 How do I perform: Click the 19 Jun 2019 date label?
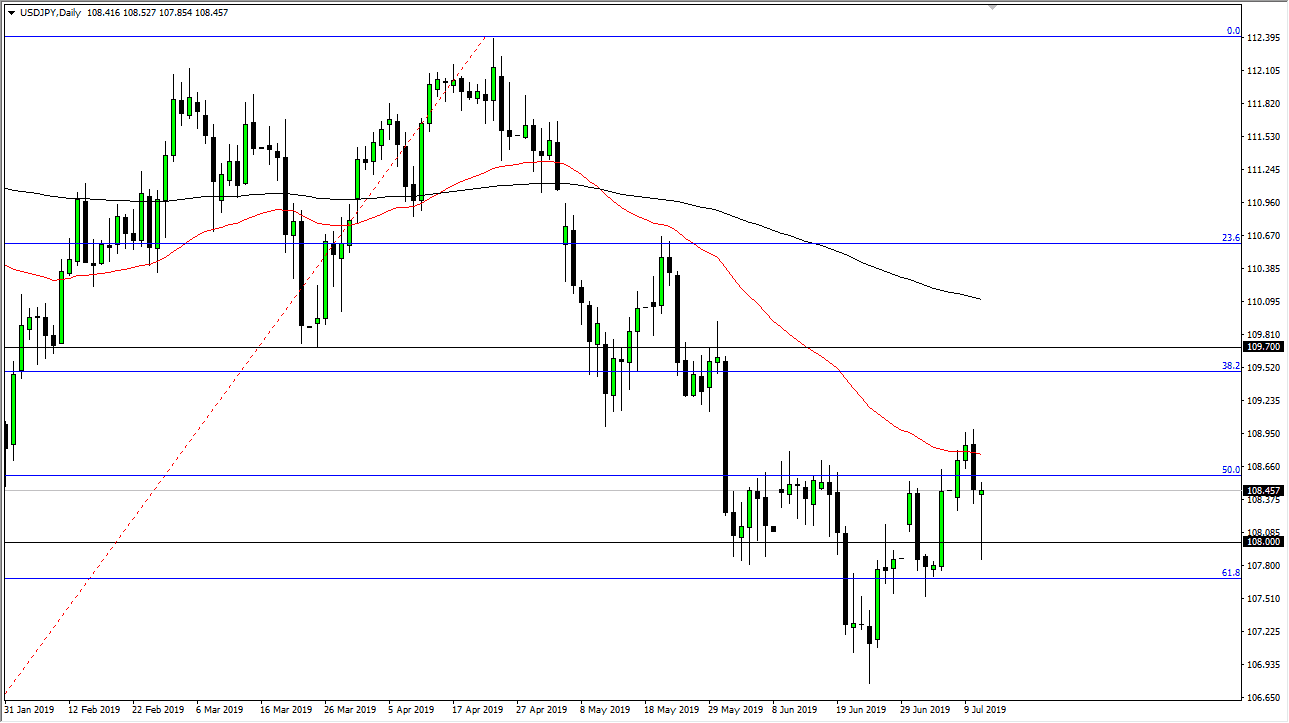(x=858, y=710)
